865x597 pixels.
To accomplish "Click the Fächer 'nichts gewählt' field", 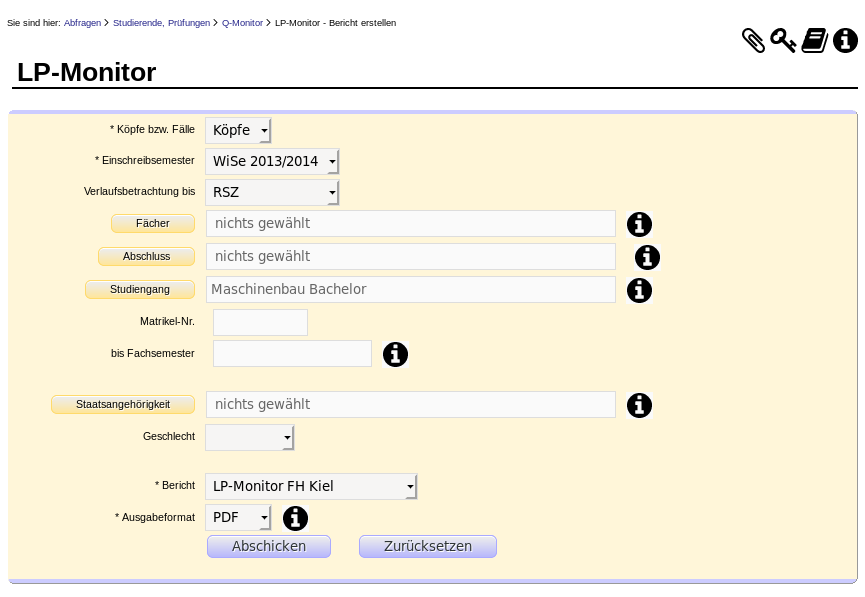I will (411, 223).
